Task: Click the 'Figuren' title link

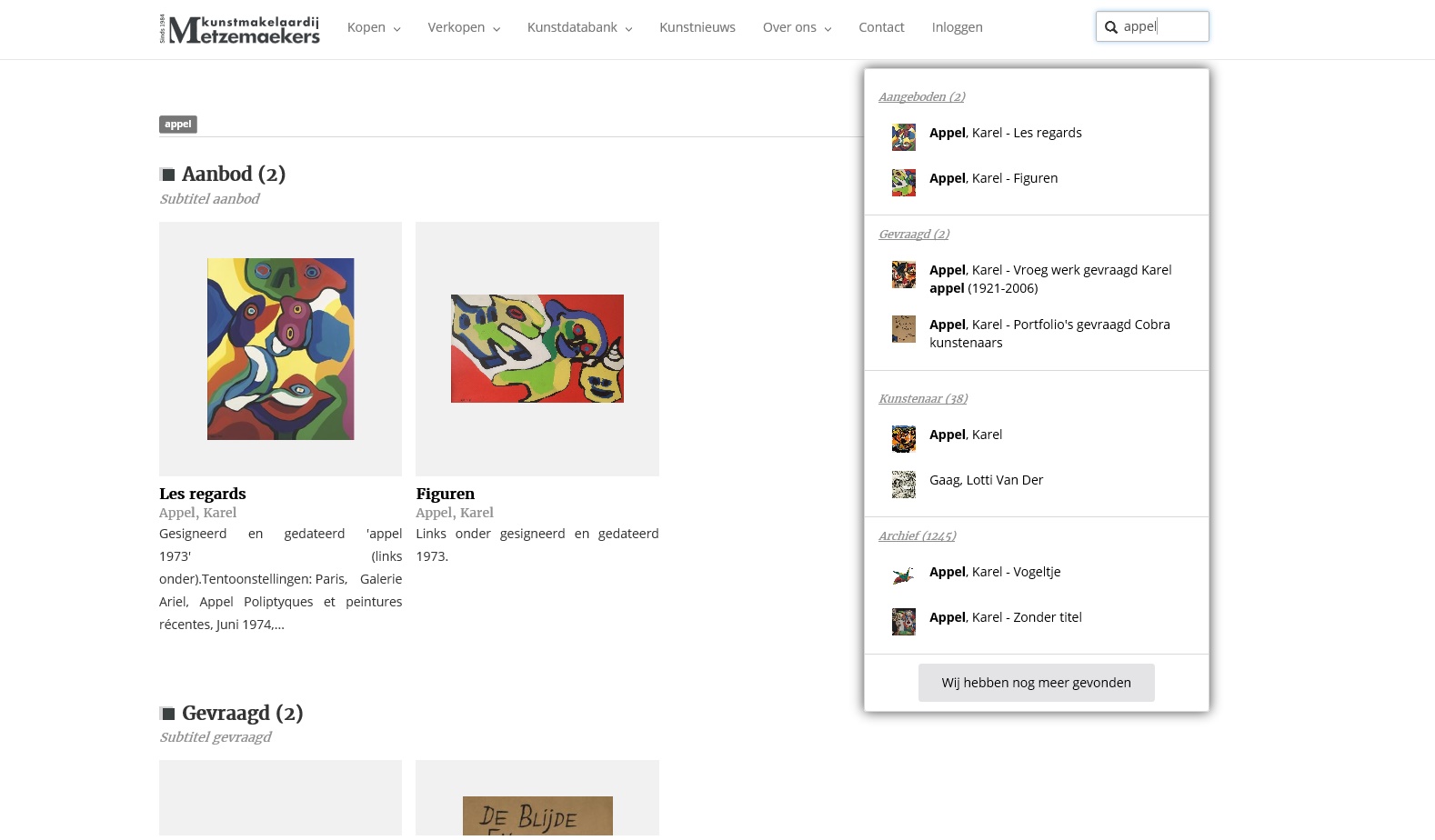Action: click(x=446, y=494)
